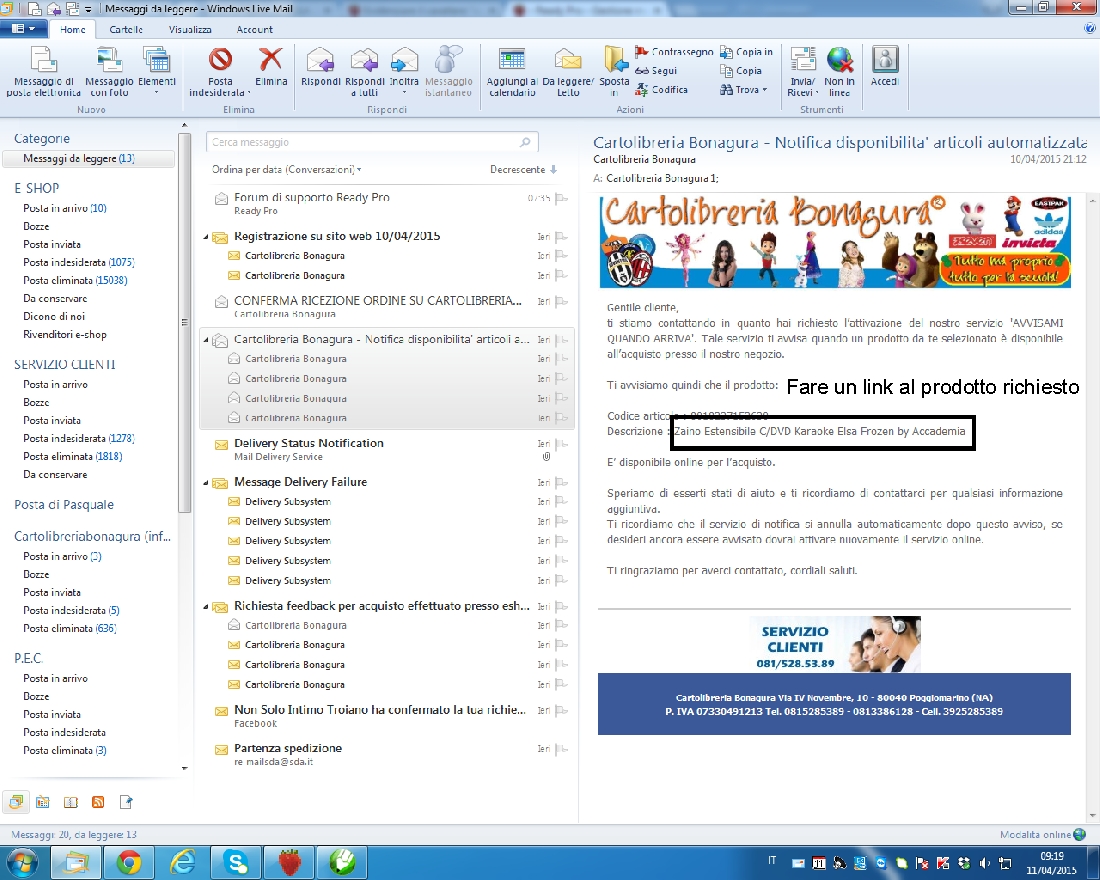Open the Trova search dropdown
This screenshot has height=880, width=1100.
pyautogui.click(x=744, y=89)
